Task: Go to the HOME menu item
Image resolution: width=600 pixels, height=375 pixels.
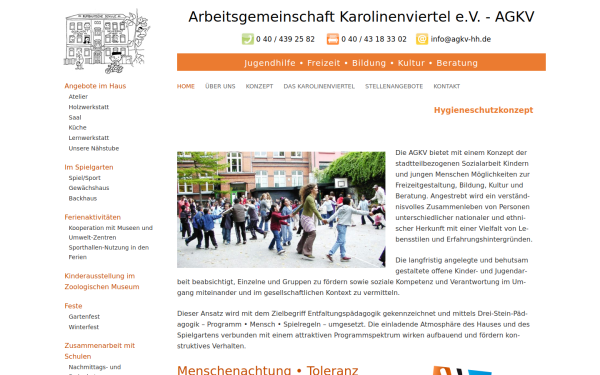Action: [x=186, y=86]
